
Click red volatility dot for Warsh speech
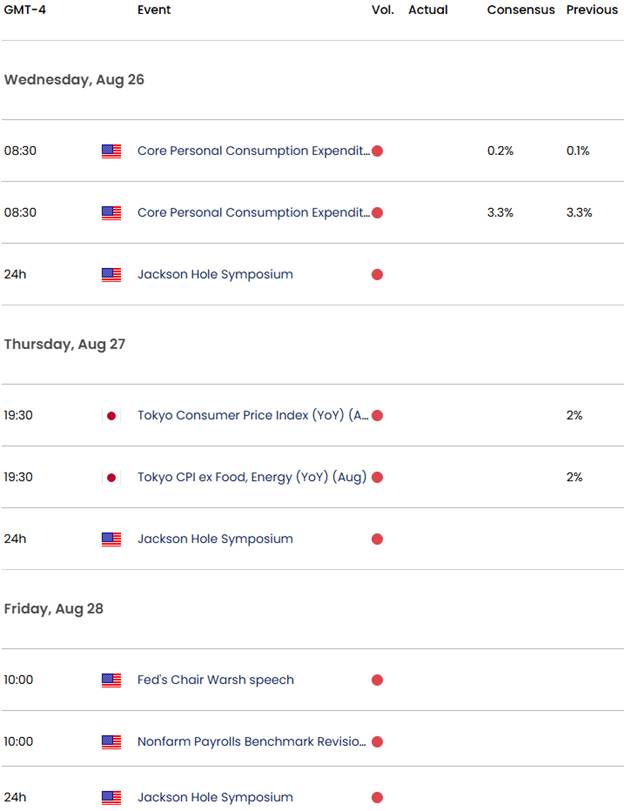click(377, 680)
